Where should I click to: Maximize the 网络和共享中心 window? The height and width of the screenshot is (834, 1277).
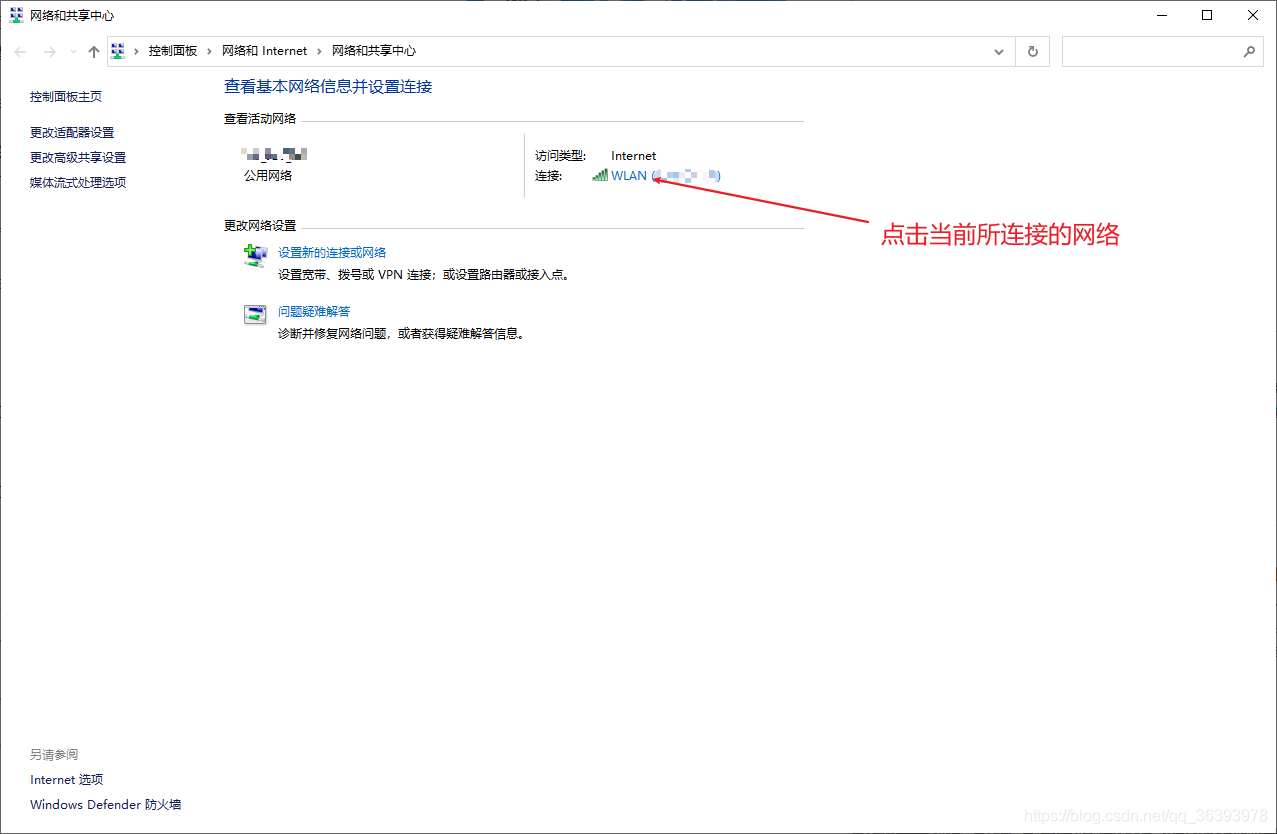[1207, 15]
